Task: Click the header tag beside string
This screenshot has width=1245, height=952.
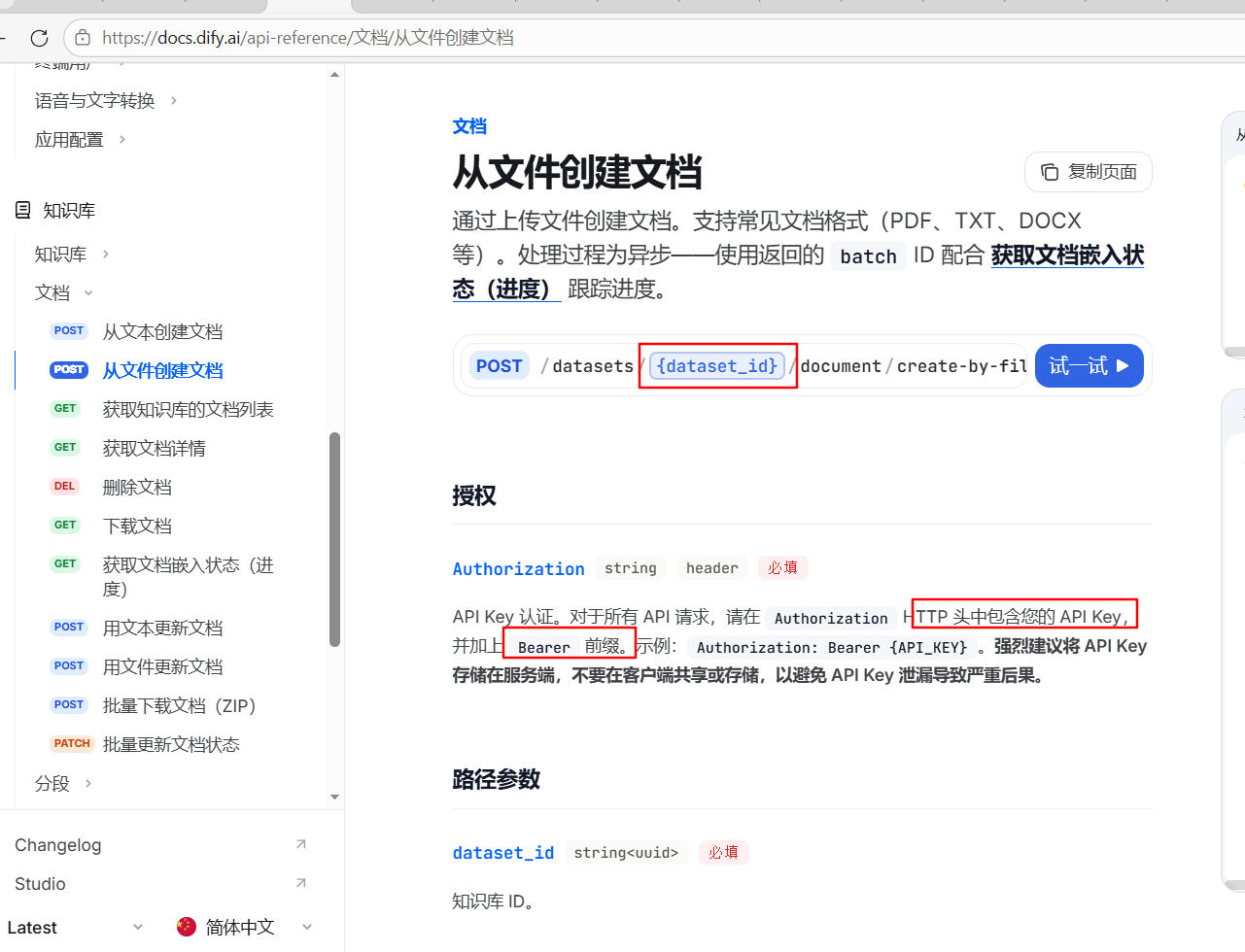Action: coord(712,568)
